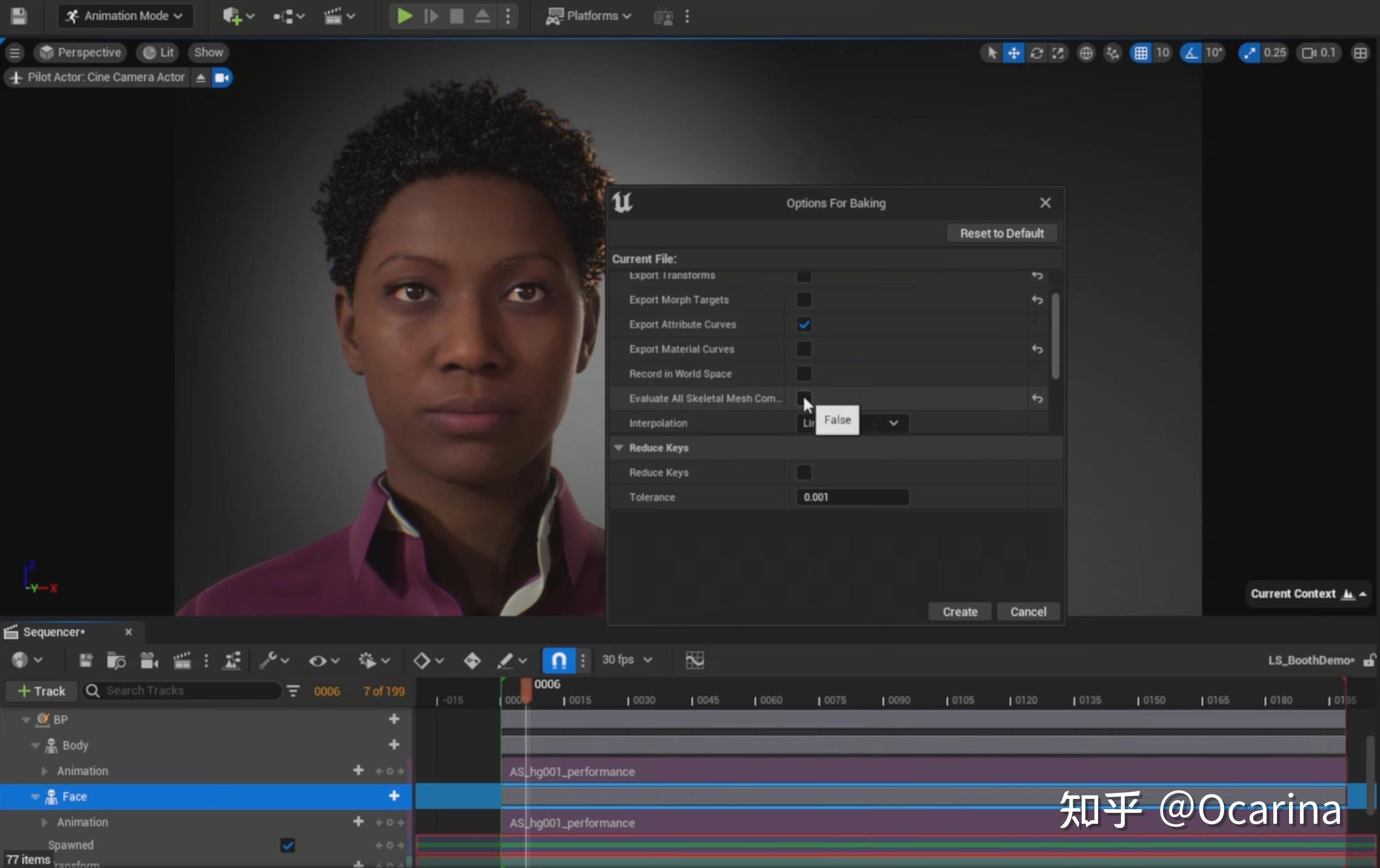1380x868 pixels.
Task: Click the Save icon in the main toolbar
Action: [x=19, y=16]
